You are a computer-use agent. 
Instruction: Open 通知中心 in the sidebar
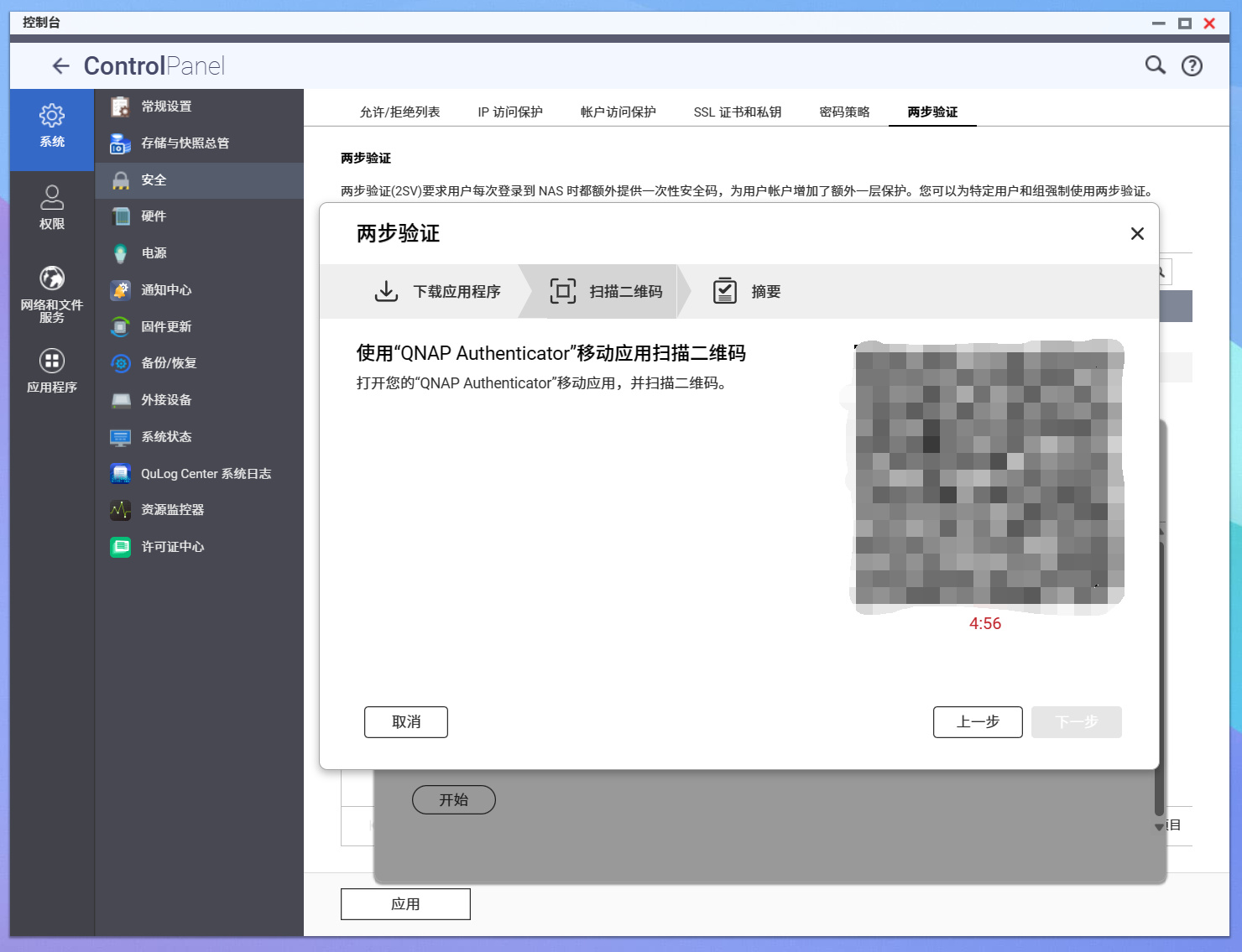point(199,290)
